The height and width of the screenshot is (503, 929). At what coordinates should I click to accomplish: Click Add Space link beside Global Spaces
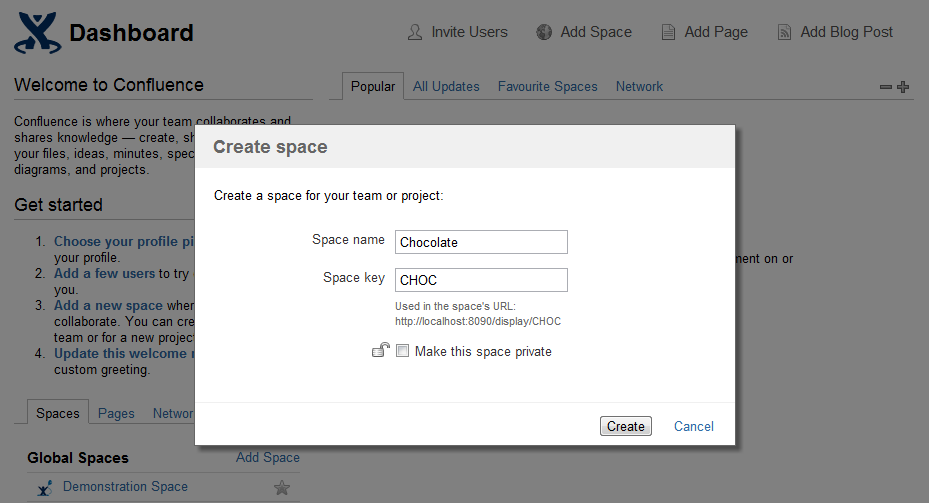[x=268, y=457]
